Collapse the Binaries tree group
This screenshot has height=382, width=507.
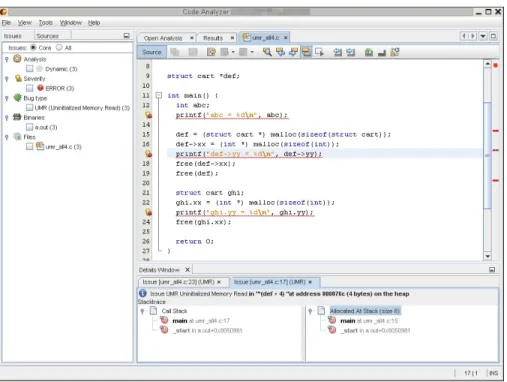coord(7,118)
